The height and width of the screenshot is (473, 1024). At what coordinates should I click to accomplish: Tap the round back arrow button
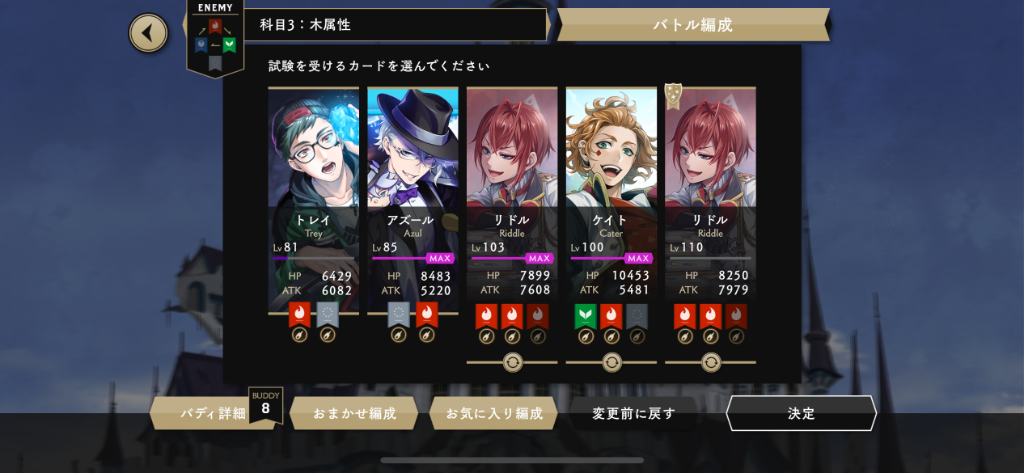click(148, 33)
